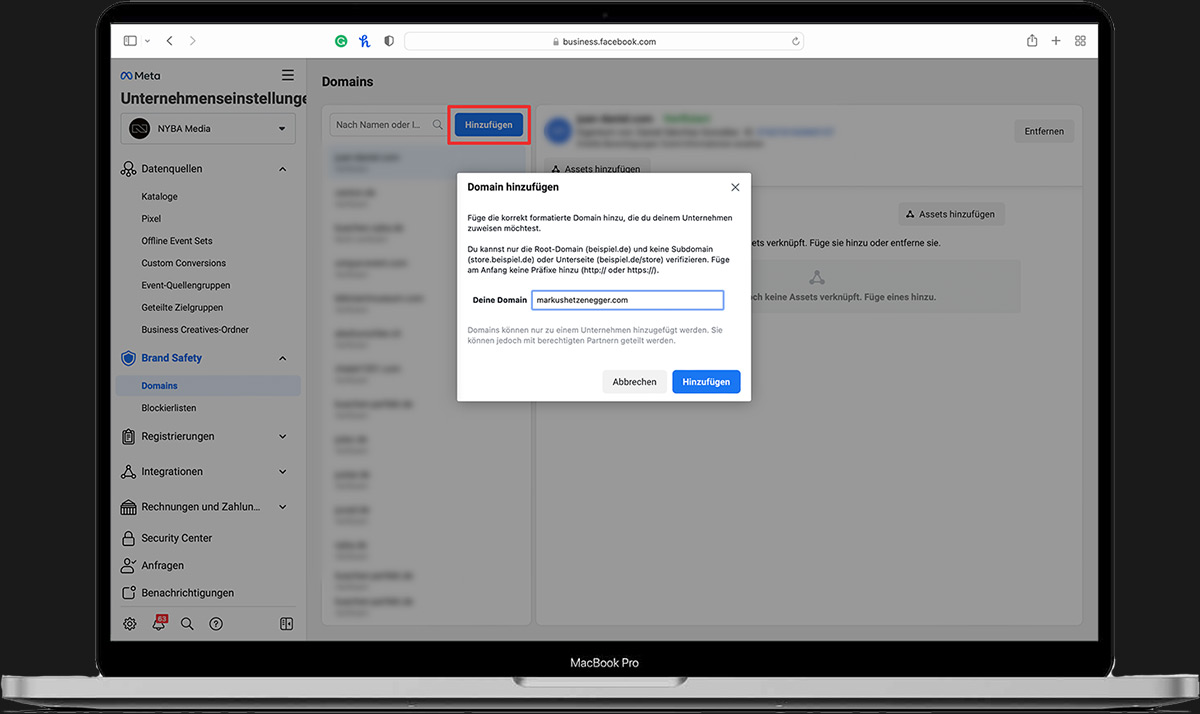This screenshot has width=1200, height=714.
Task: Collapse the Datenquellen section chevron
Action: 282,169
